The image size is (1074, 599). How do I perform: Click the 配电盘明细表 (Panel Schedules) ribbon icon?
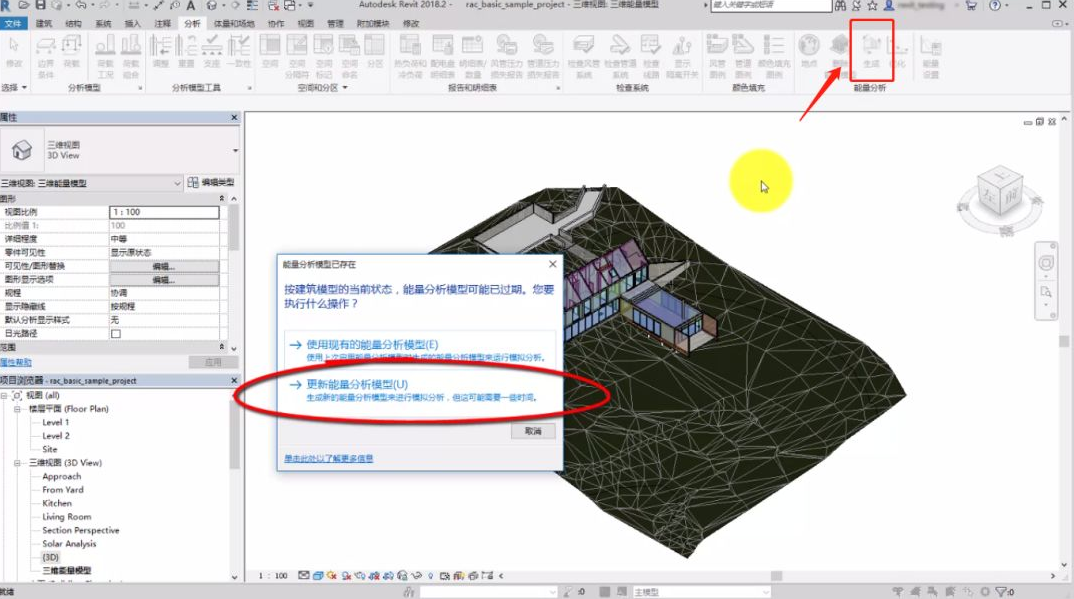click(442, 56)
